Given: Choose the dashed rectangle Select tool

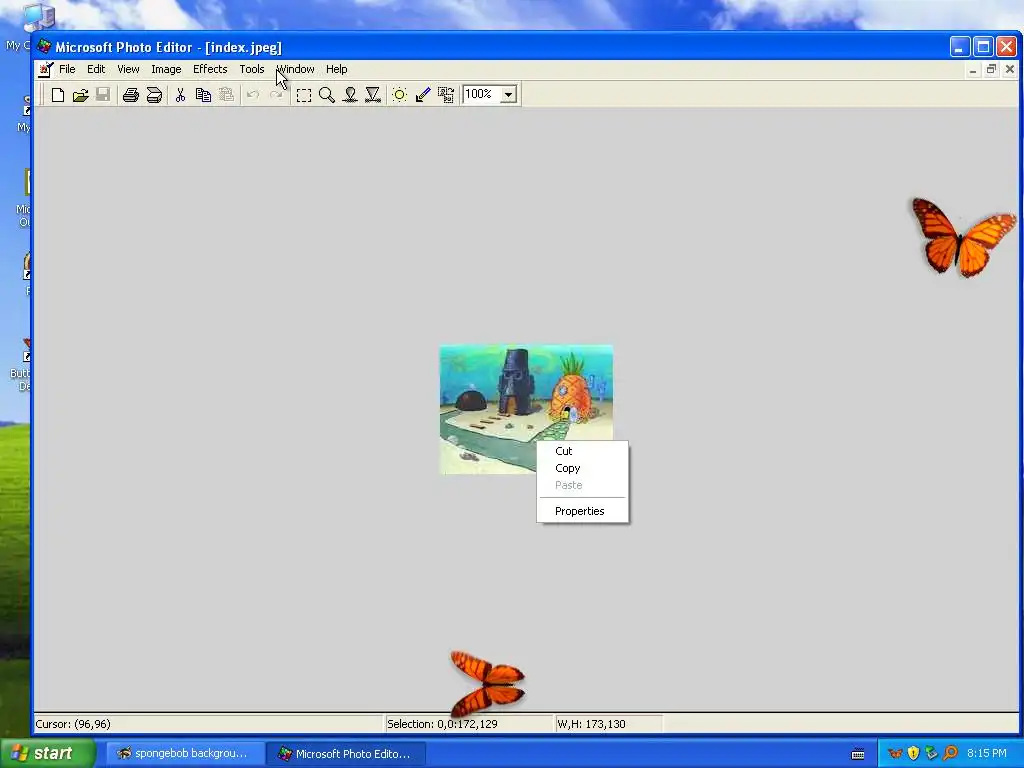Looking at the screenshot, I should point(304,95).
